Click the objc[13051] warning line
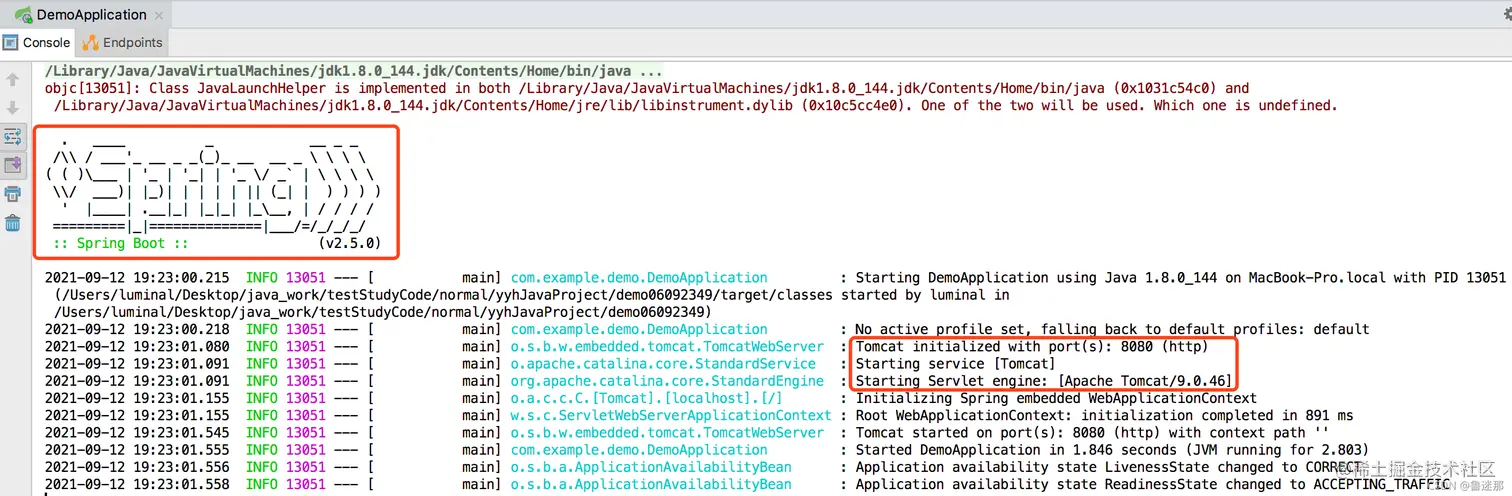This screenshot has width=1512, height=496. (x=647, y=88)
